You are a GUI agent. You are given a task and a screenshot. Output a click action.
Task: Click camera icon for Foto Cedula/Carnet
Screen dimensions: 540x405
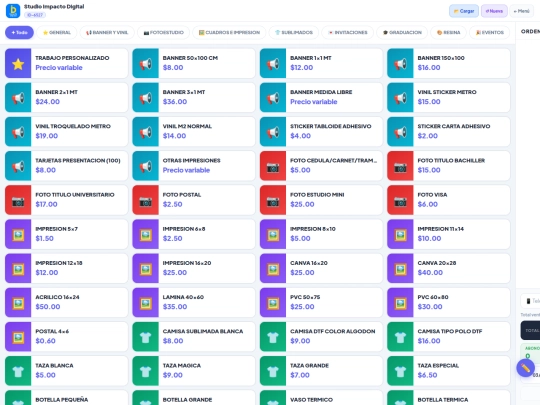coord(273,166)
